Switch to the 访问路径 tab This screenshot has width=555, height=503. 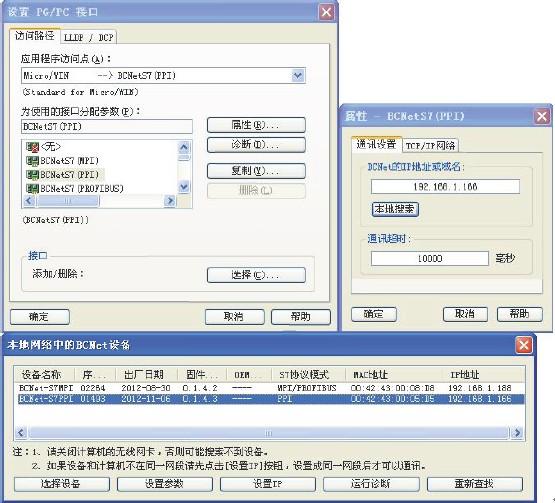pyautogui.click(x=35, y=36)
